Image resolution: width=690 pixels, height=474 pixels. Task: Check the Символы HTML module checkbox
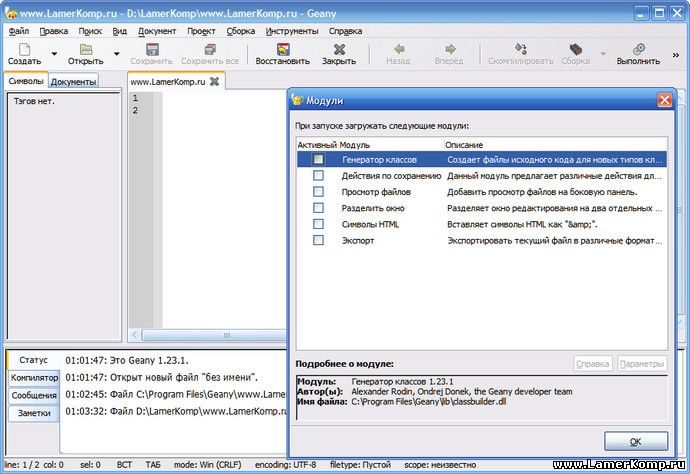(318, 224)
